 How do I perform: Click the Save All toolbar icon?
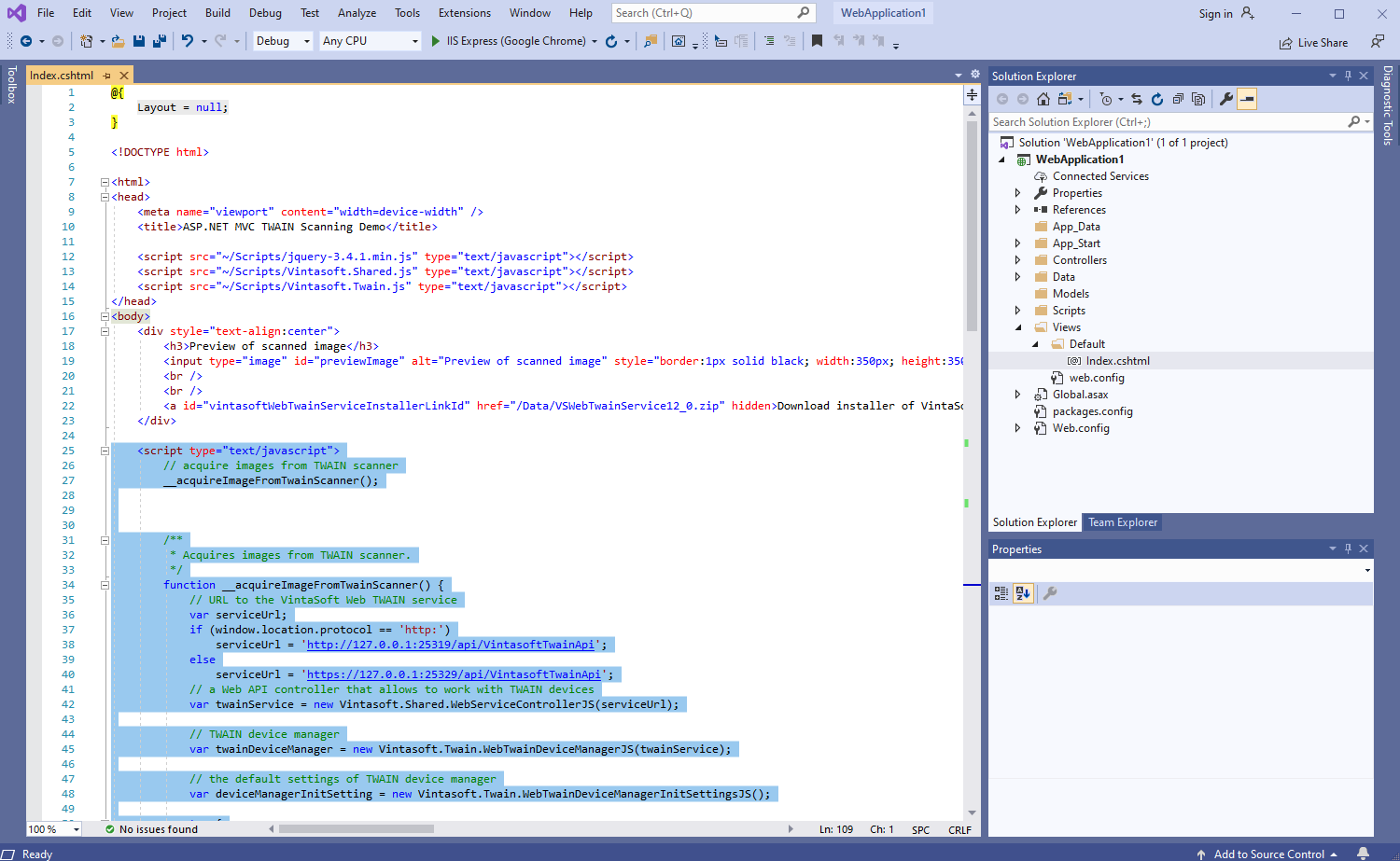(160, 41)
